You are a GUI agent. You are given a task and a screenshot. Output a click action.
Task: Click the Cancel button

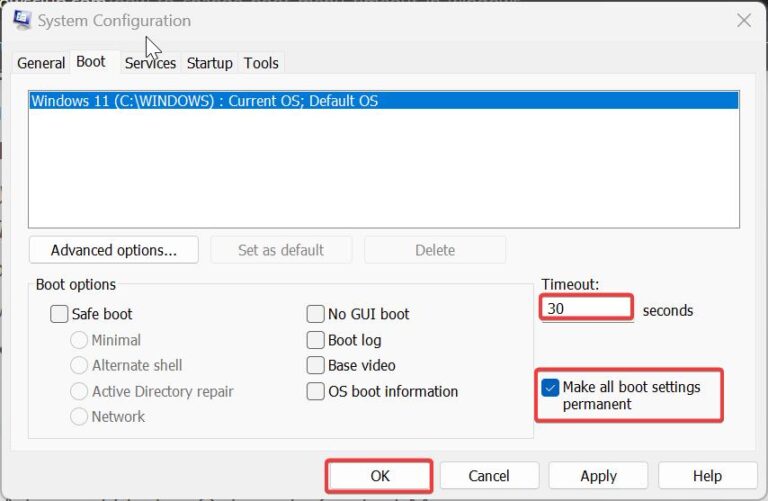pos(489,476)
